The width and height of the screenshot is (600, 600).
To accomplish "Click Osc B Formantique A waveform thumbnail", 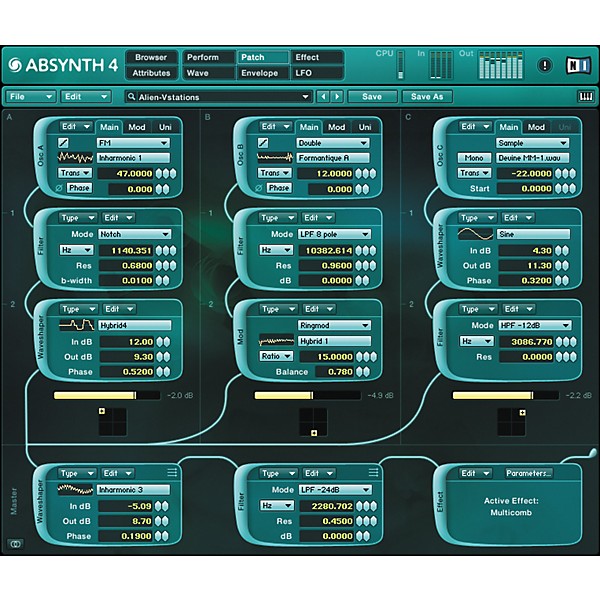I will [x=275, y=158].
